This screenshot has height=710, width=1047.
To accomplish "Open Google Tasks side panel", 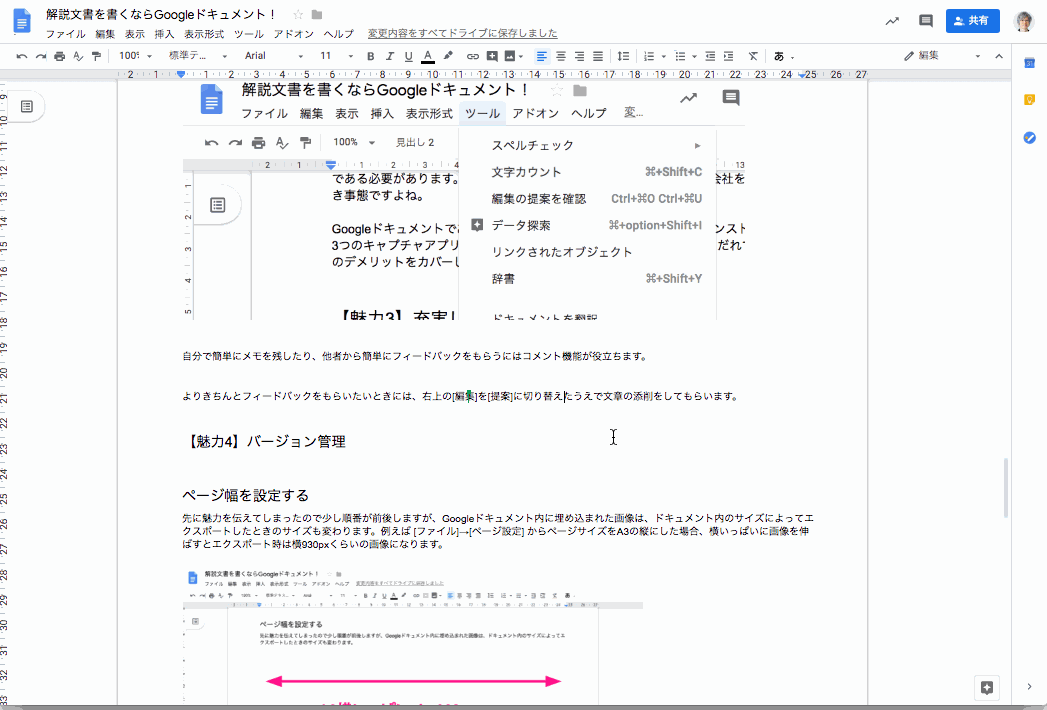I will click(x=1029, y=138).
